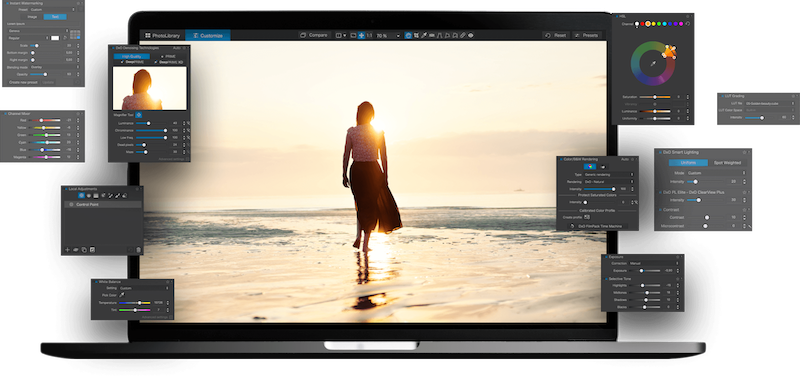Select PRIME denoising option
Viewport: 800px width, 381px height.
click(168, 57)
